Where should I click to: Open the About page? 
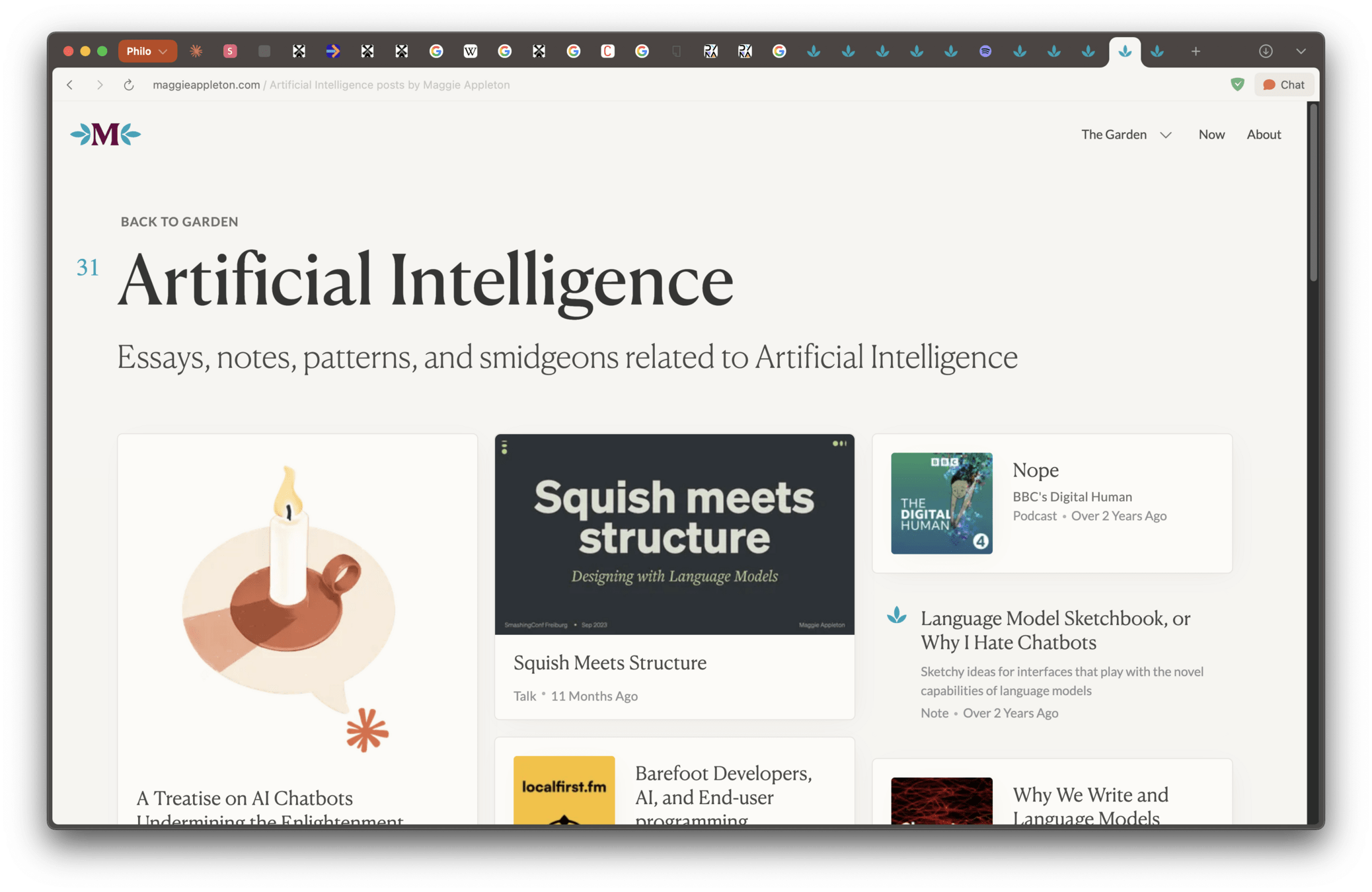pos(1264,134)
